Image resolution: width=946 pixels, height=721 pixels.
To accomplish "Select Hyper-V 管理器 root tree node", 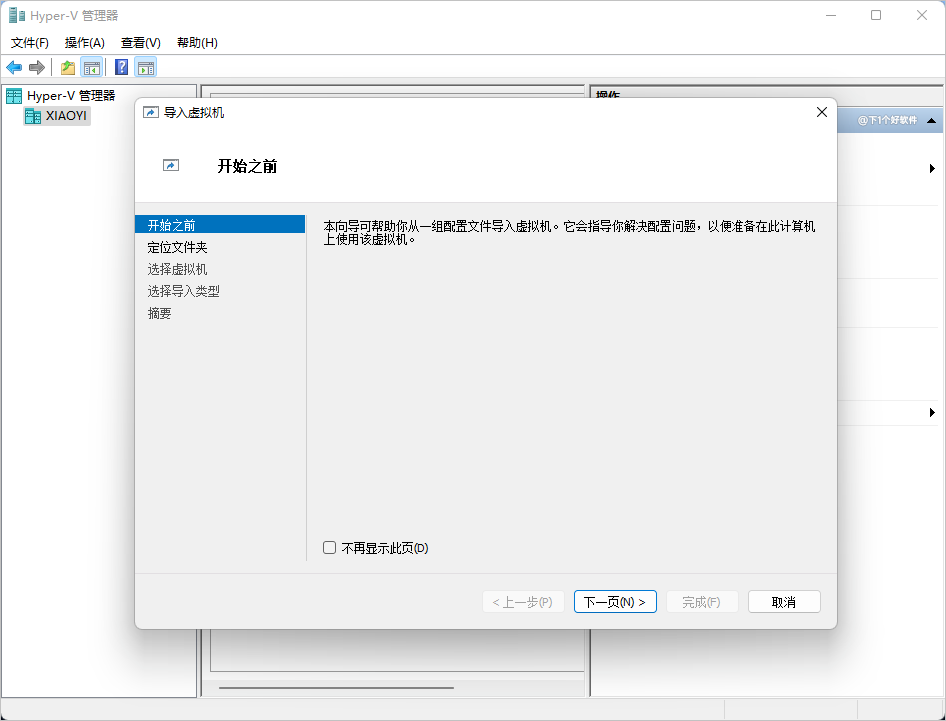I will pos(60,95).
